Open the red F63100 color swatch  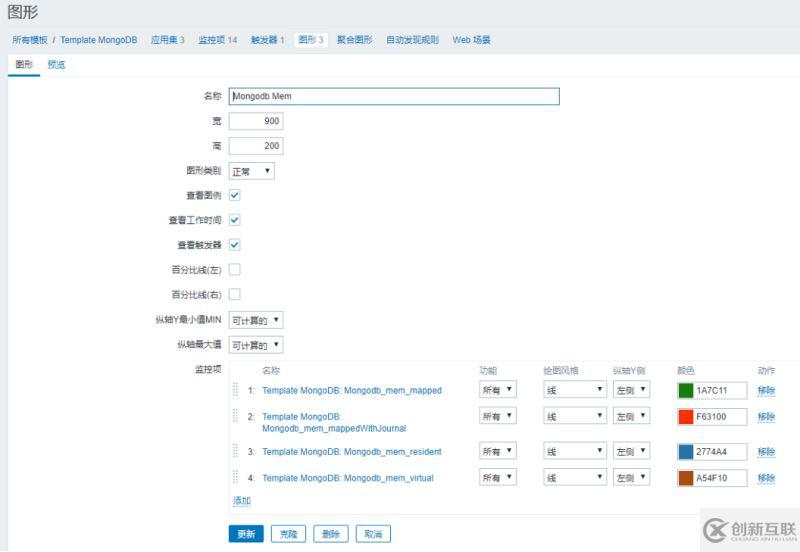click(x=686, y=416)
